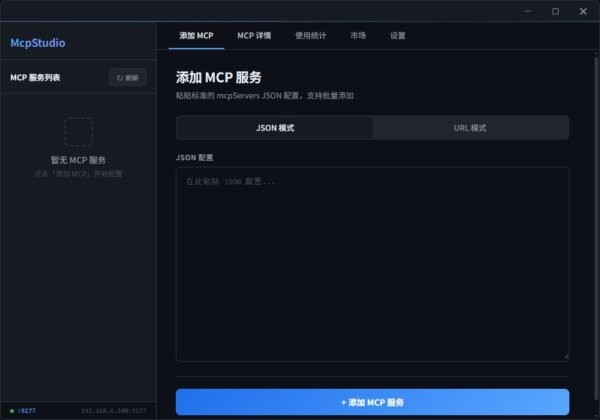Click the 添加 MCP 服务 page heading

point(218,77)
